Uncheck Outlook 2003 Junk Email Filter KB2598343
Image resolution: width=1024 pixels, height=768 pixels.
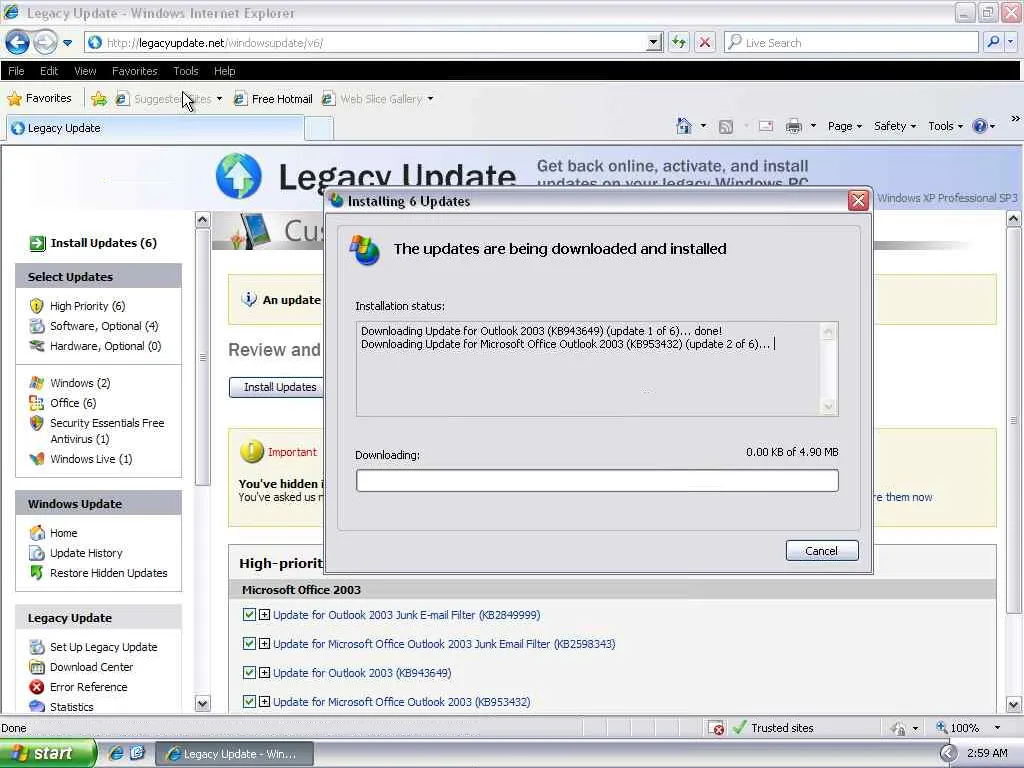coord(249,644)
